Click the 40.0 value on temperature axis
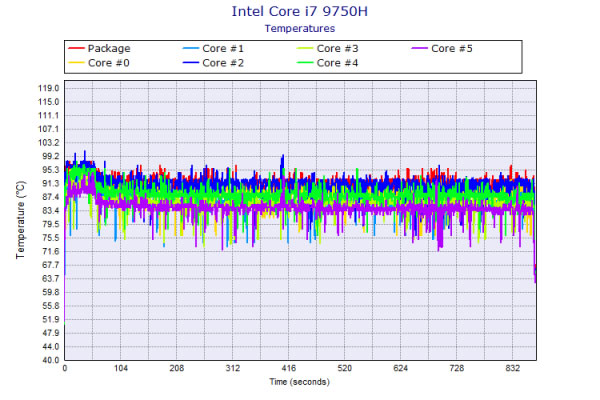This screenshot has height=400, width=600. pyautogui.click(x=51, y=360)
